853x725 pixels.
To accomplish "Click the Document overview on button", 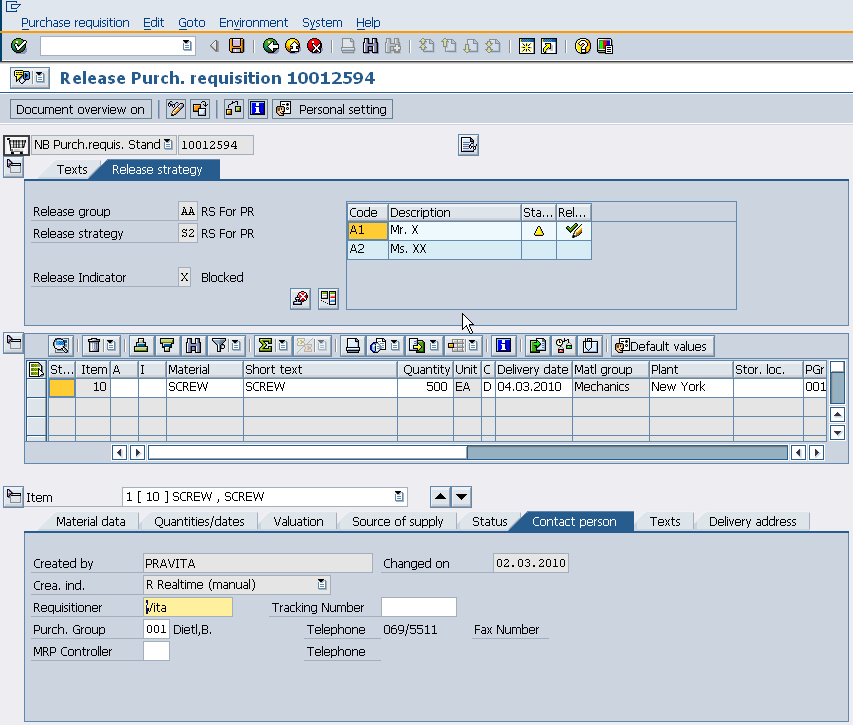I will click(x=81, y=109).
